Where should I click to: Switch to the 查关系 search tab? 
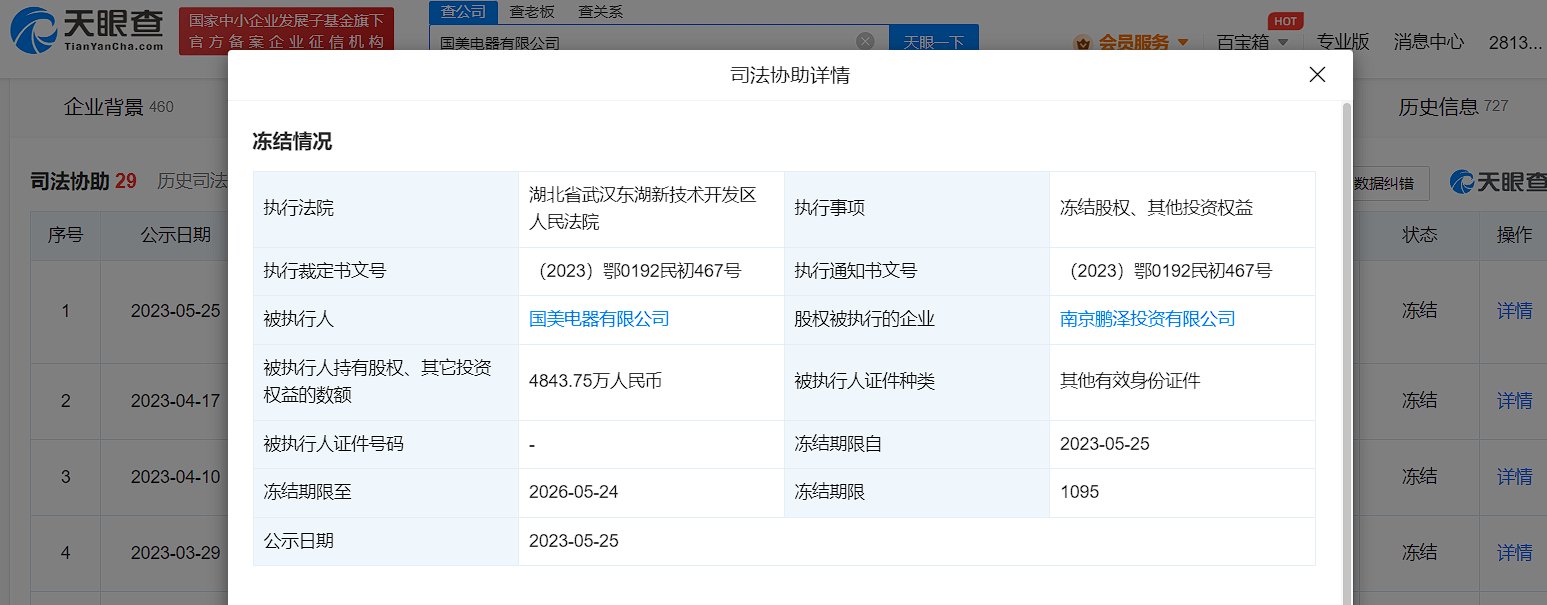coord(600,12)
